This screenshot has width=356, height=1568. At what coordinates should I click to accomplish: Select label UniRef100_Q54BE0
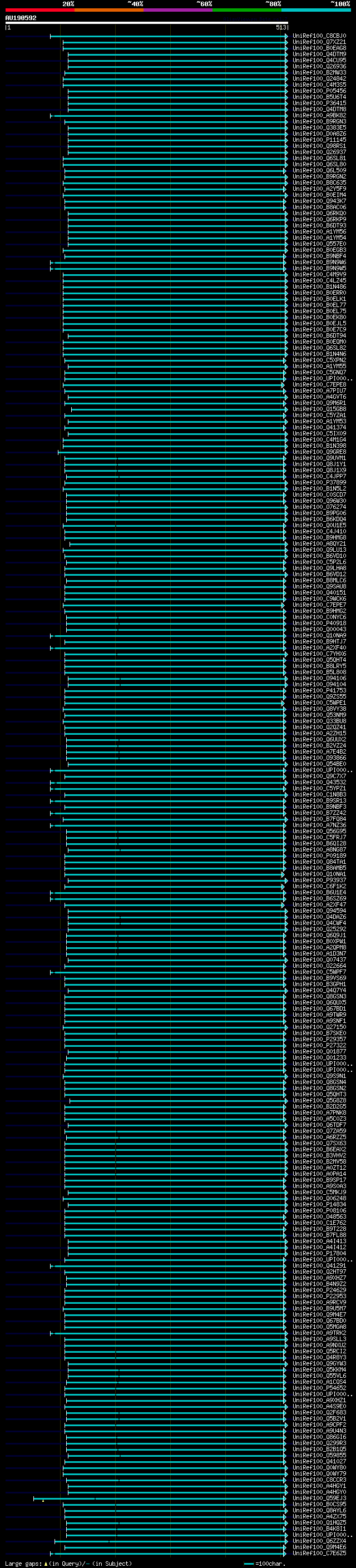pos(319,764)
